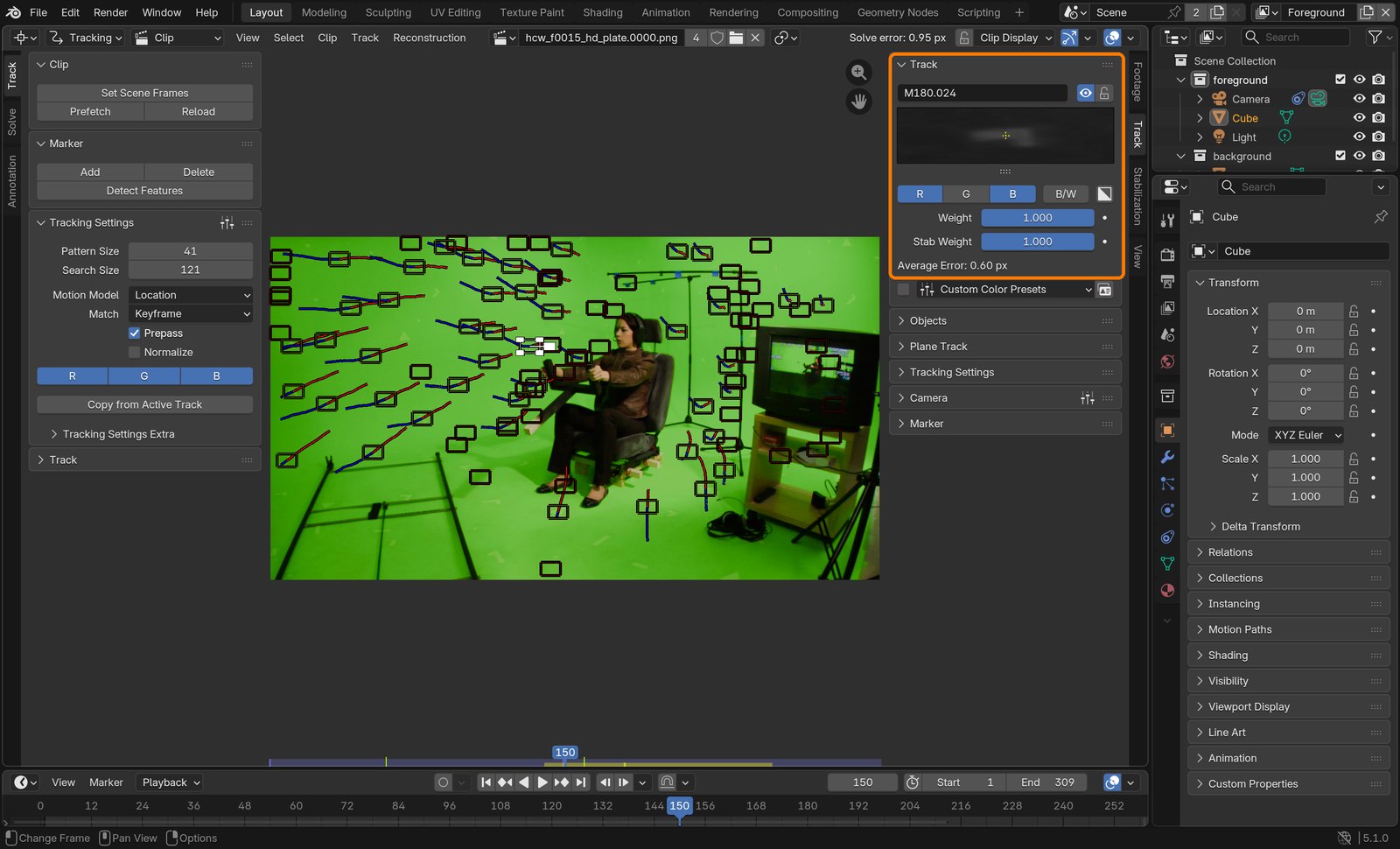Open the Material properties sphere tab
The image size is (1400, 849).
click(x=1167, y=590)
